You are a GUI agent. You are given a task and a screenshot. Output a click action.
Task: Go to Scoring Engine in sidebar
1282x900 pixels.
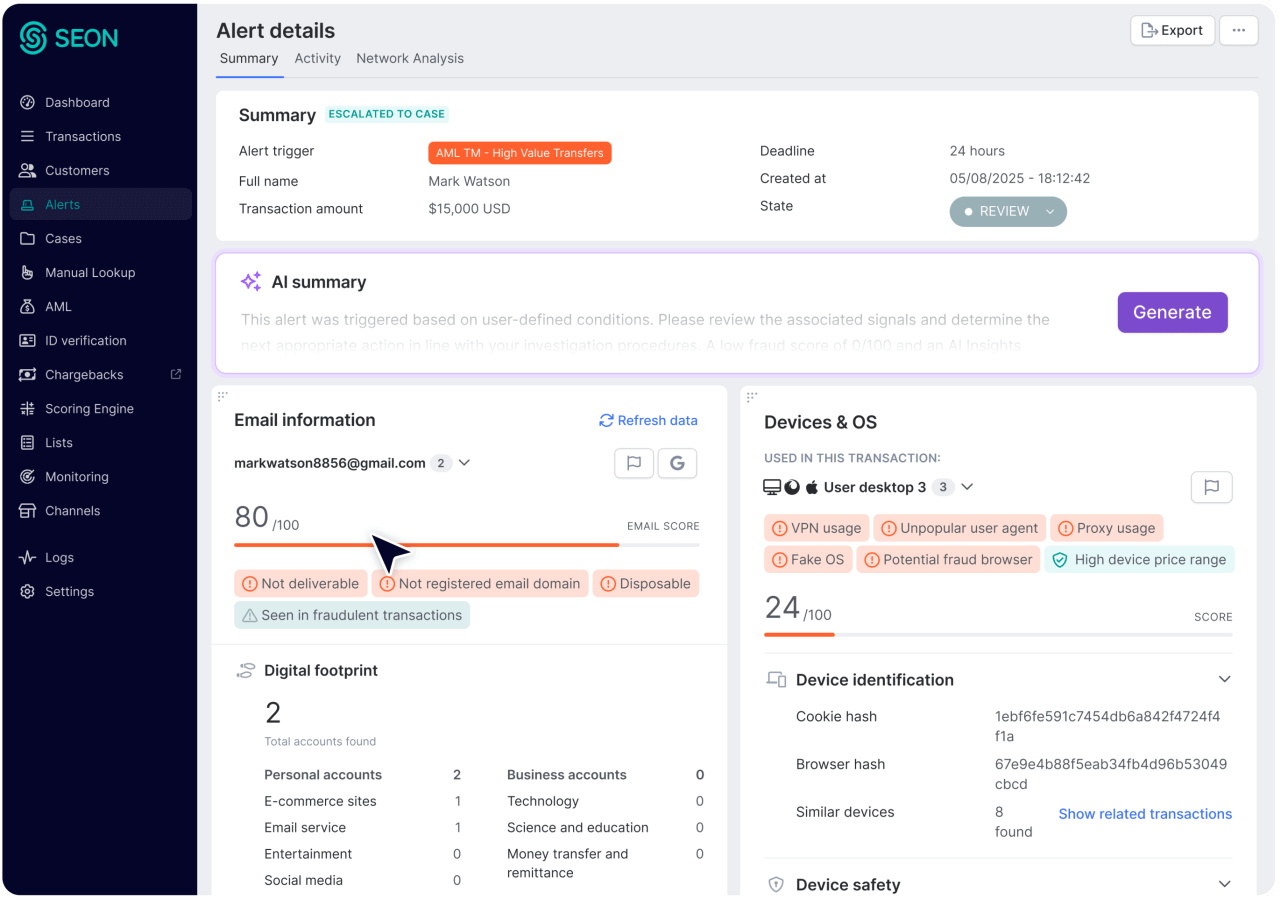coord(89,409)
